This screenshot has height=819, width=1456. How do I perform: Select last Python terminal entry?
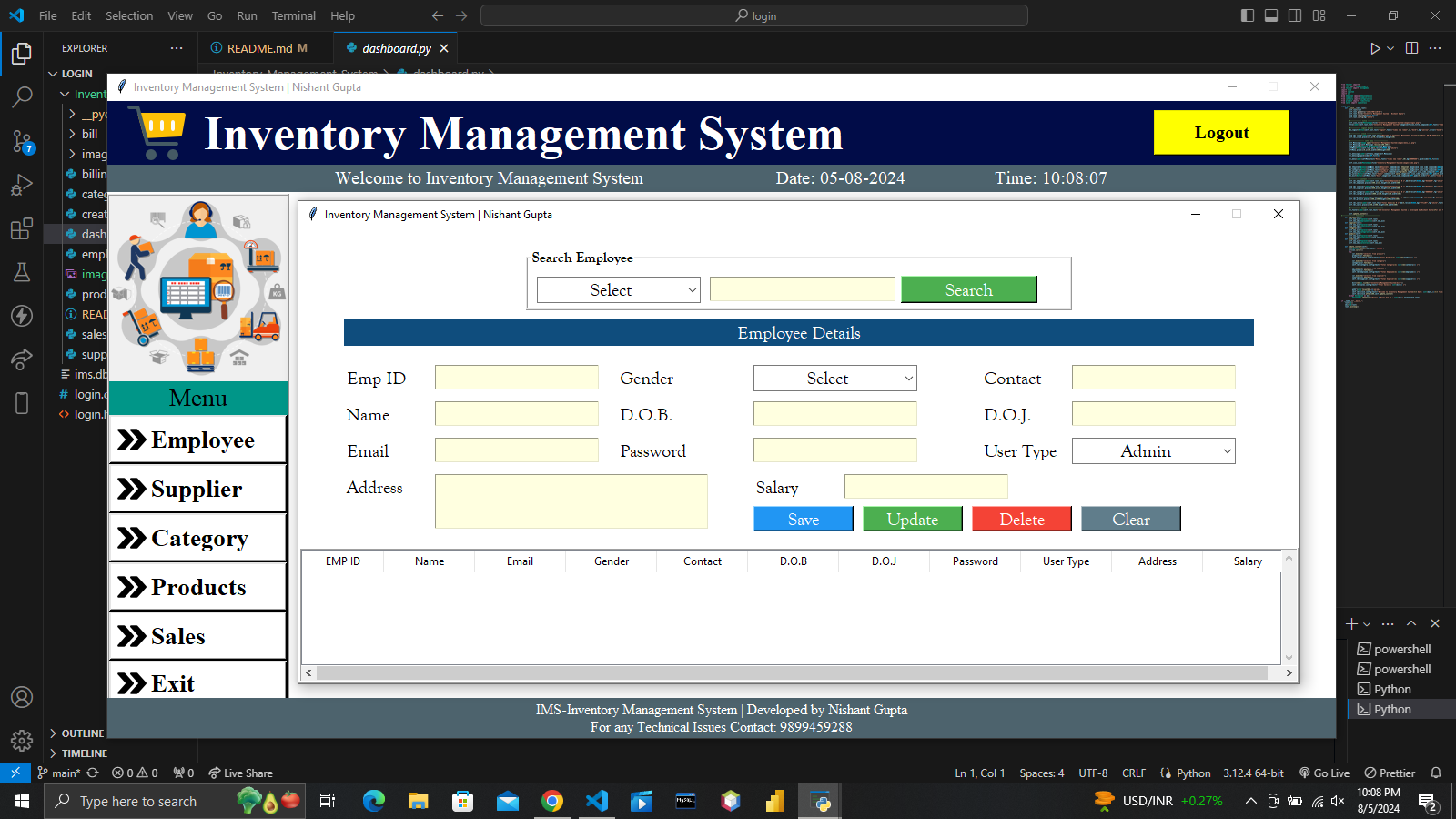[1401, 709]
